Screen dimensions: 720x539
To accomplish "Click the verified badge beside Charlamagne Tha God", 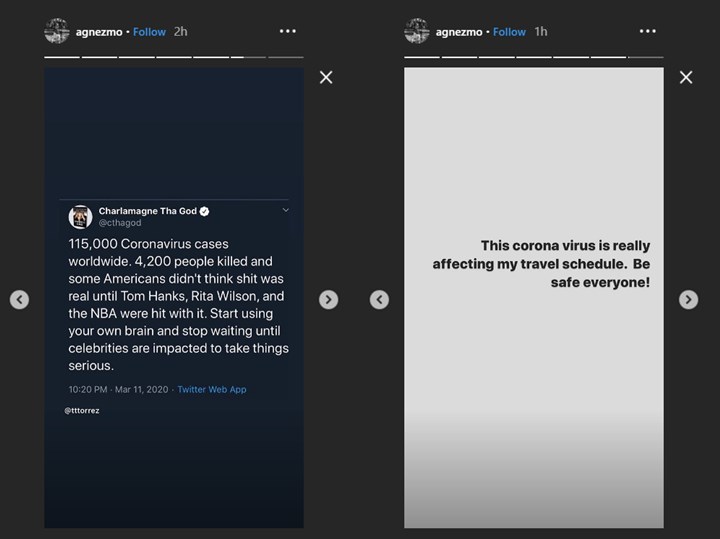I will [x=204, y=212].
